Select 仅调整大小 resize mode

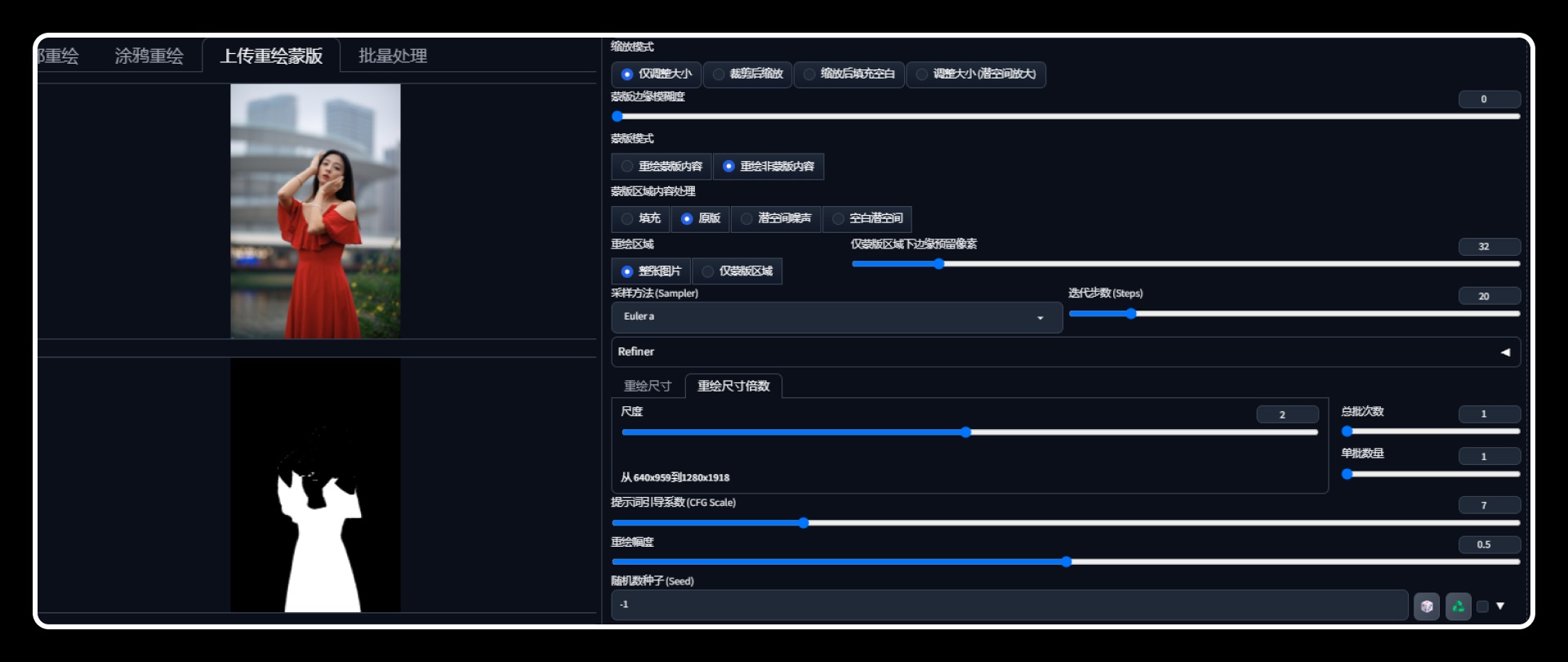click(x=656, y=74)
